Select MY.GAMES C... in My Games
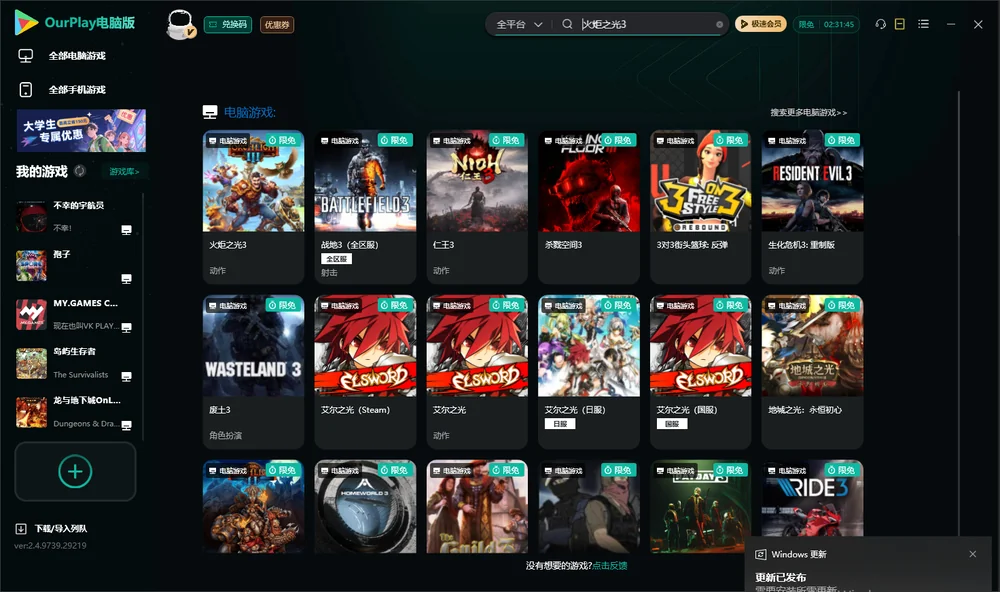Viewport: 1000px width, 592px height. pos(75,314)
